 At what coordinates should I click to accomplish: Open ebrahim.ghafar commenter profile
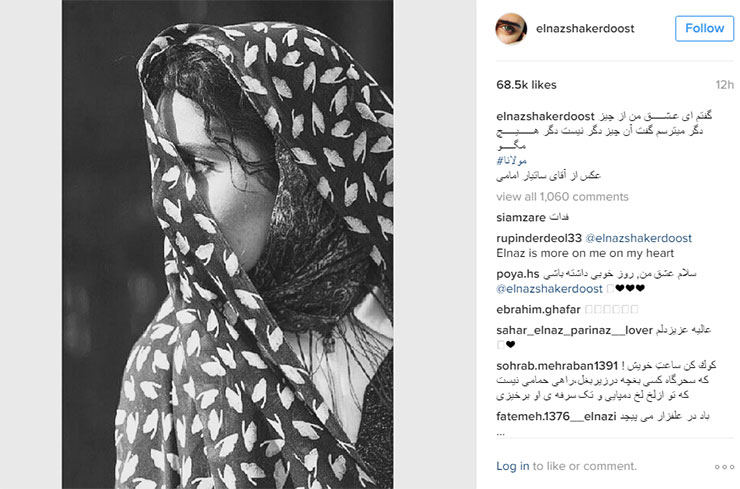[538, 310]
